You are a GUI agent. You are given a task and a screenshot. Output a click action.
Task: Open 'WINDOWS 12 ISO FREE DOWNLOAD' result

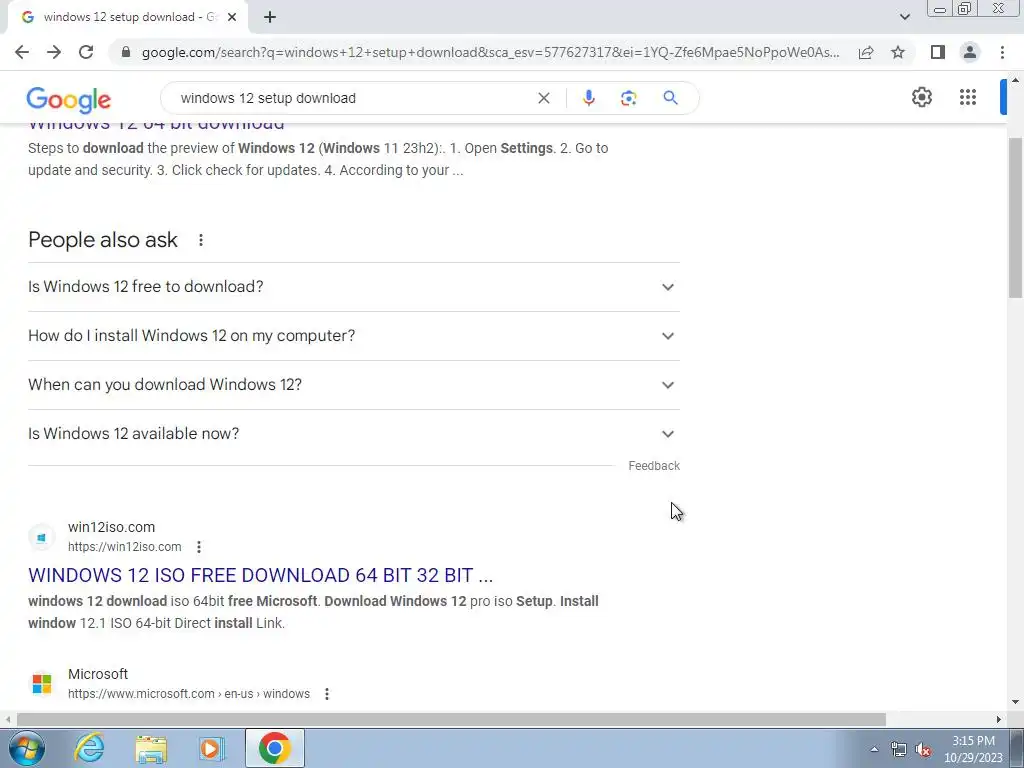[x=261, y=575]
